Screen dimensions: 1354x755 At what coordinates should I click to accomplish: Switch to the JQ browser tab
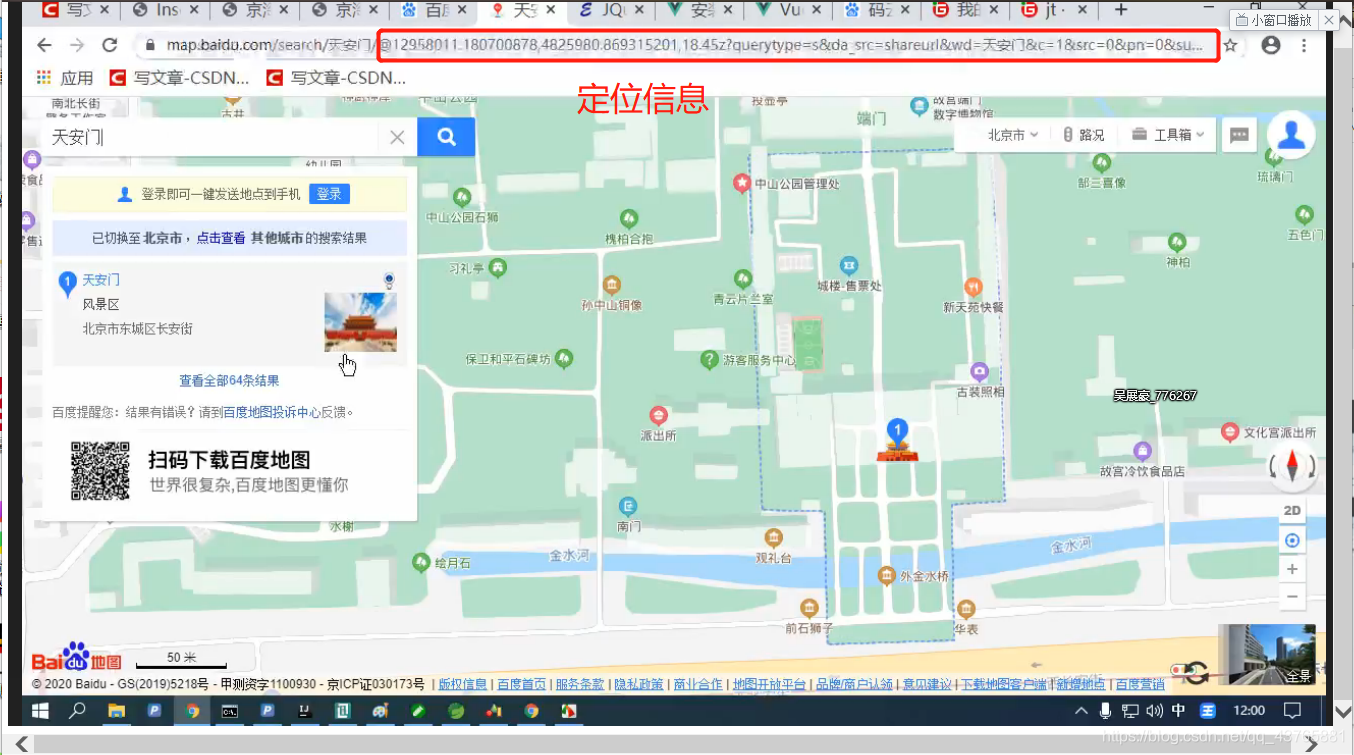click(x=611, y=11)
